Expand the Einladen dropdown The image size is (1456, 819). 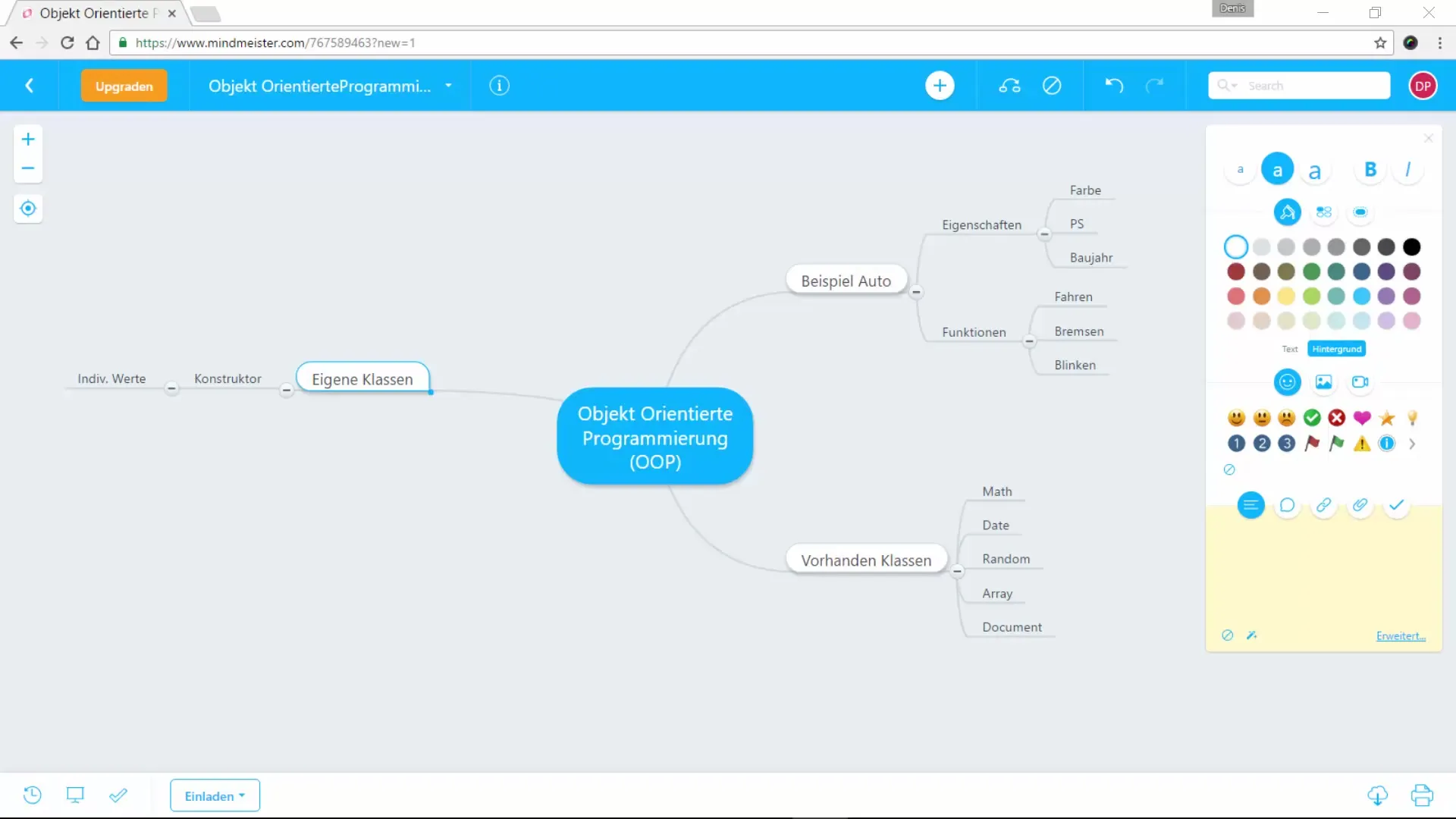215,795
